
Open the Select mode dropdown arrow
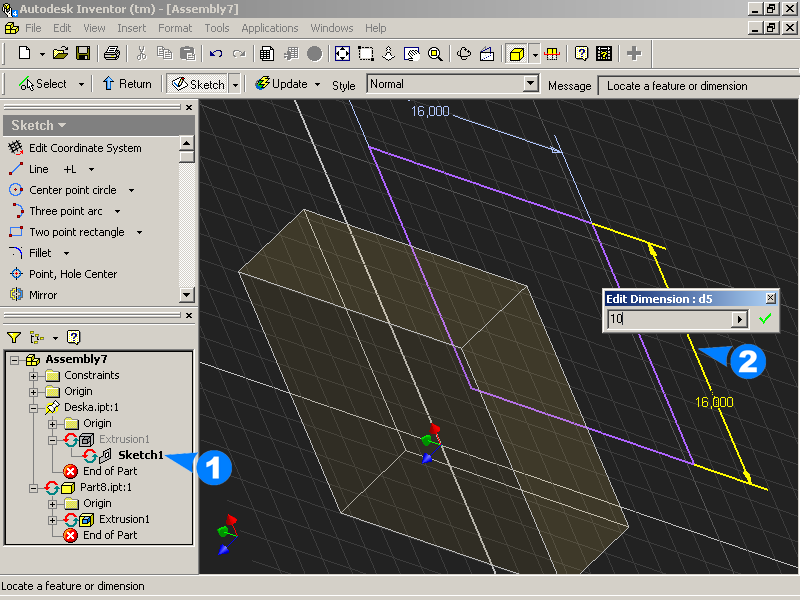(81, 84)
